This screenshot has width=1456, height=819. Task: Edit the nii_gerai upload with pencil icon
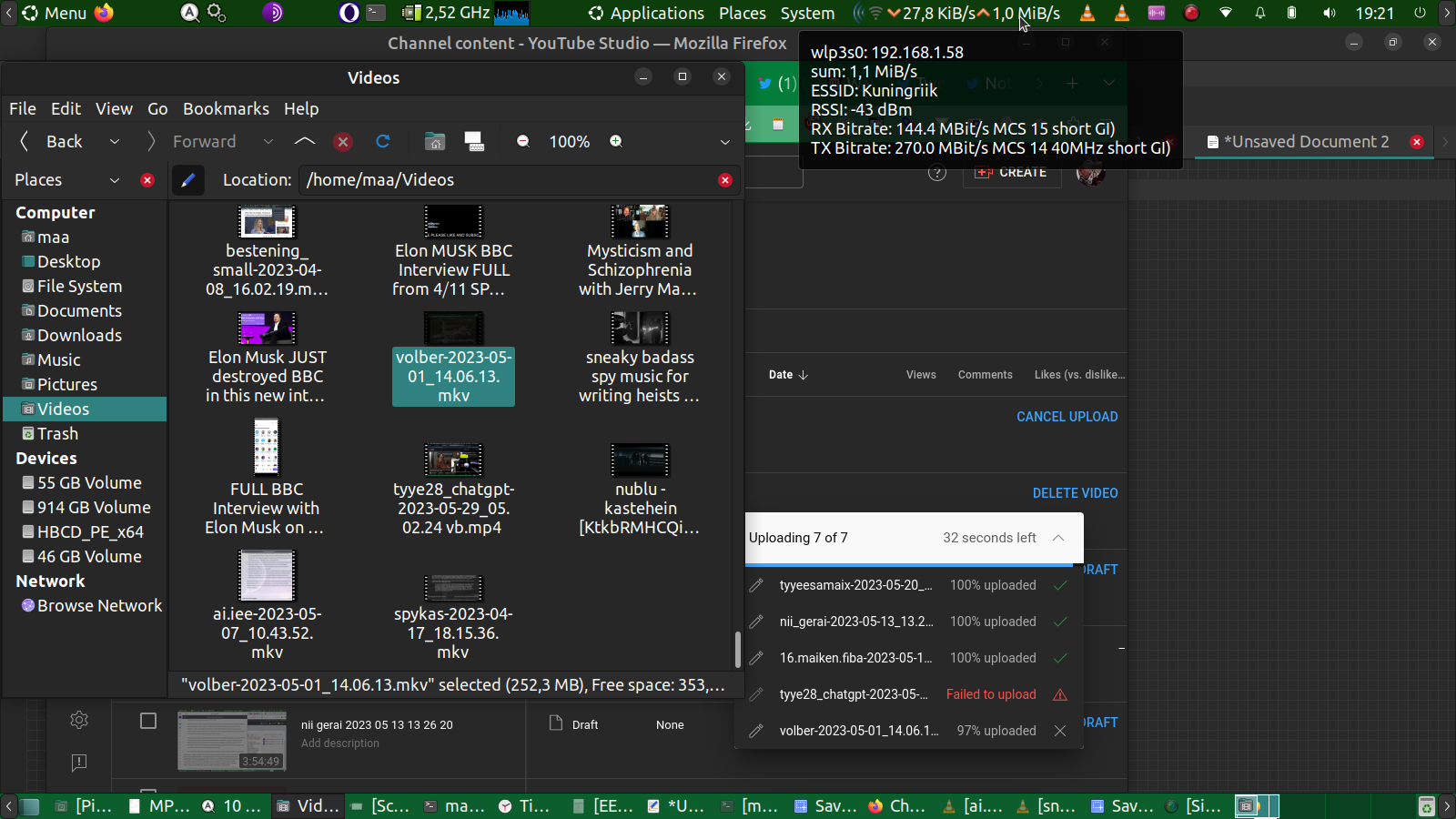756,622
